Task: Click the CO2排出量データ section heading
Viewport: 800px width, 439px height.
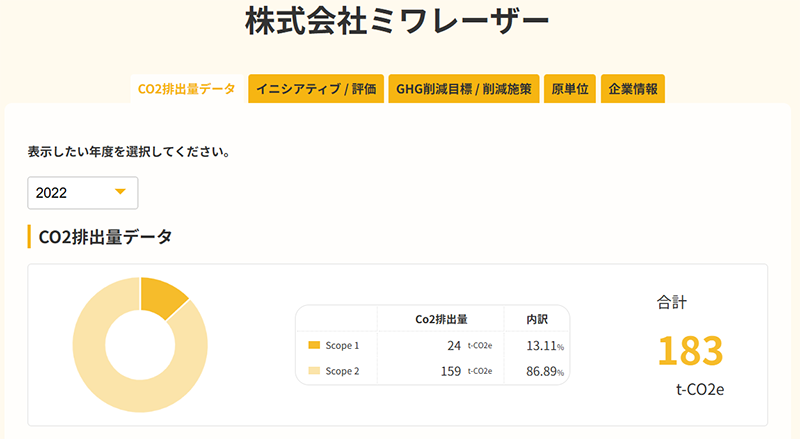Action: pyautogui.click(x=105, y=237)
